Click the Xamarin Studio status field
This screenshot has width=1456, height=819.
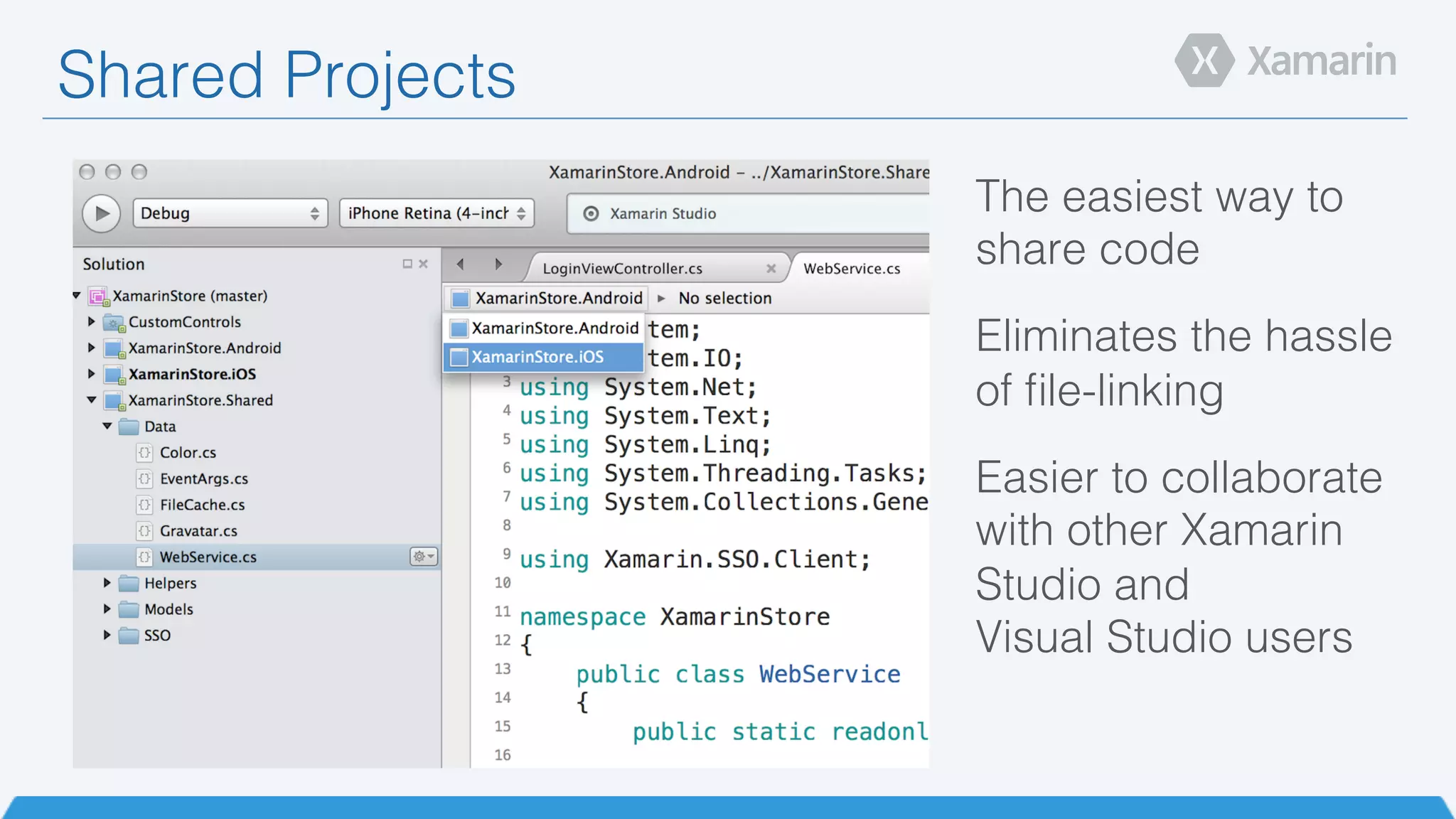point(748,214)
